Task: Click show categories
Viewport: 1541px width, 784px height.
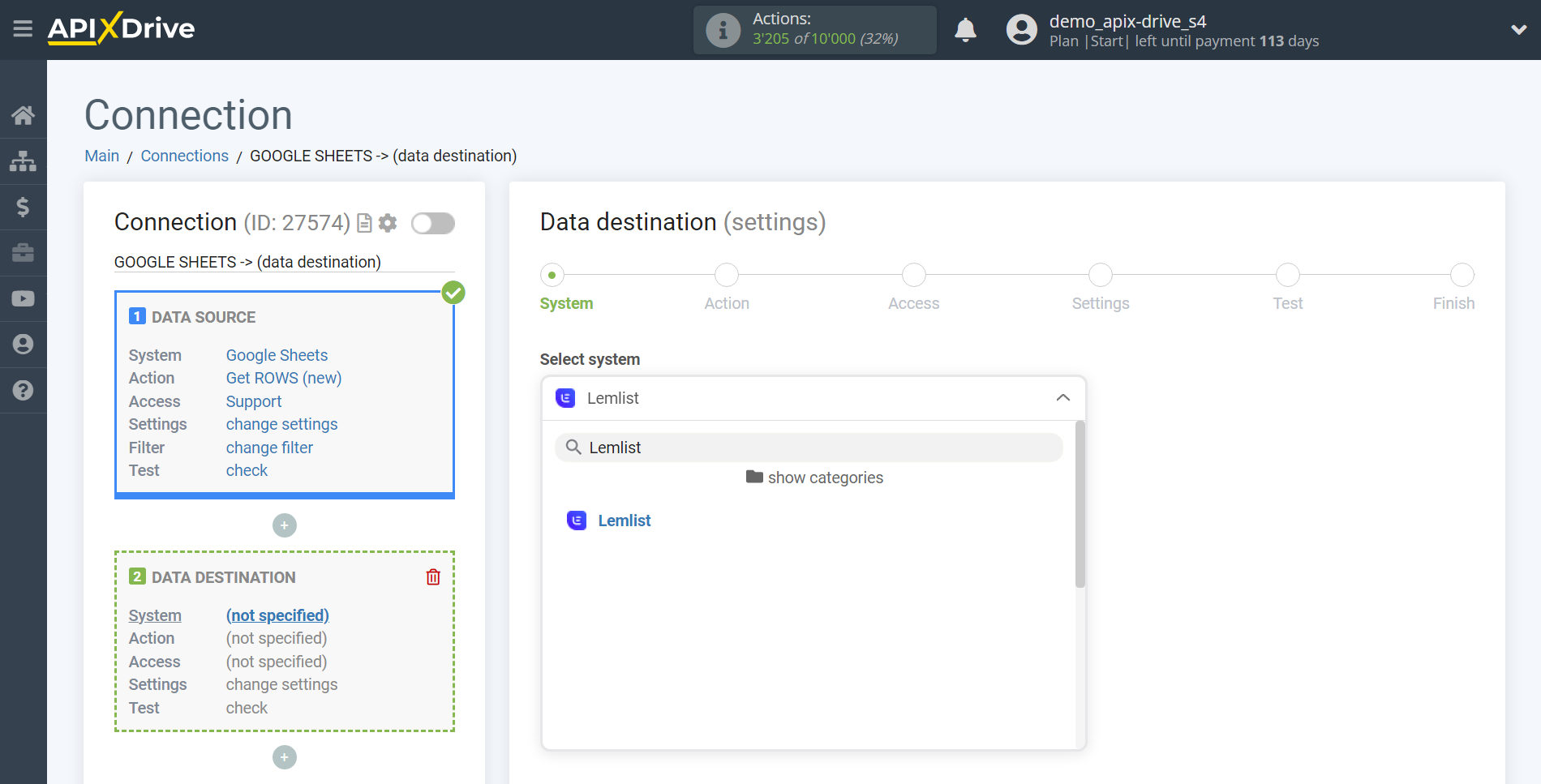Action: [x=814, y=478]
